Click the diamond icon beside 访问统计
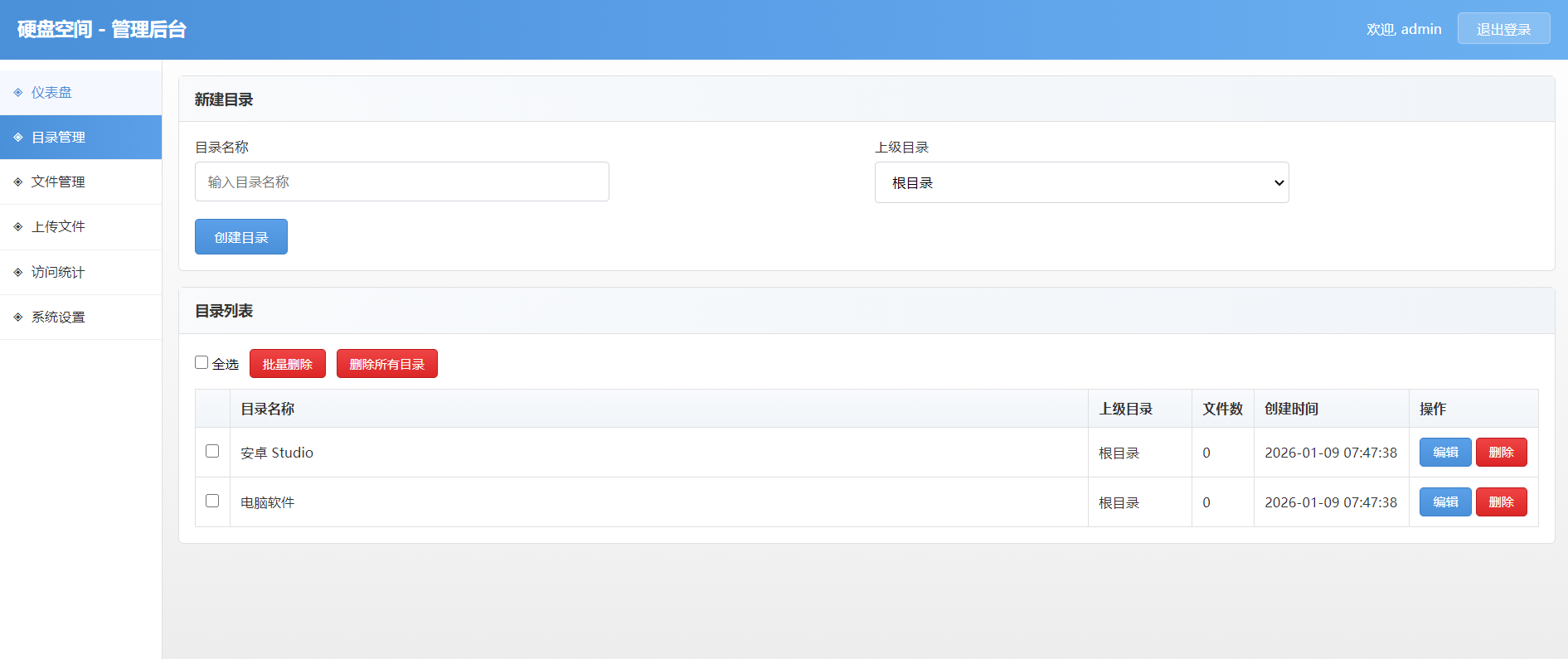Viewport: 1568px width, 659px height. 18,273
